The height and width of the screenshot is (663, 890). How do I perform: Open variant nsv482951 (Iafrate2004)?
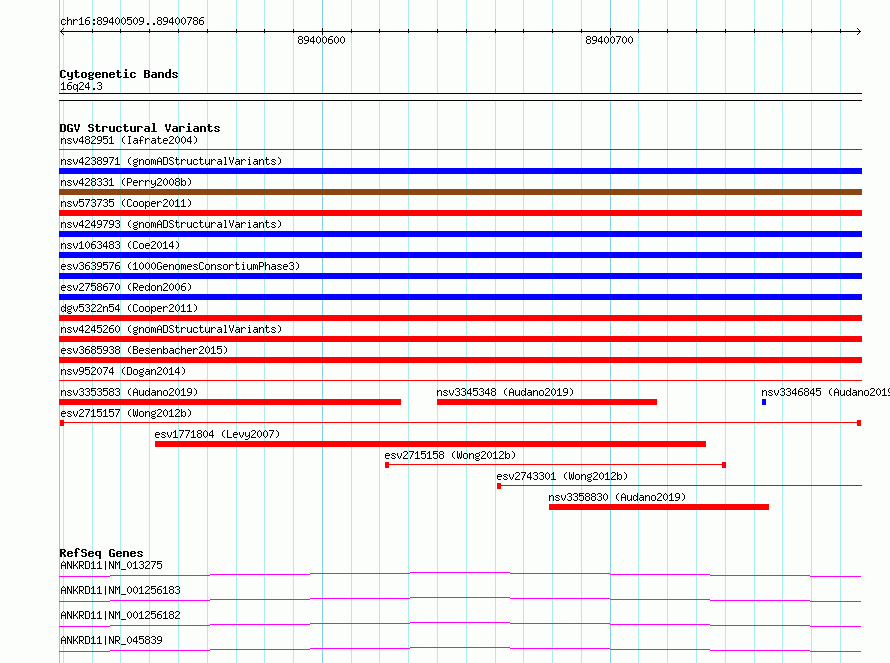(129, 140)
